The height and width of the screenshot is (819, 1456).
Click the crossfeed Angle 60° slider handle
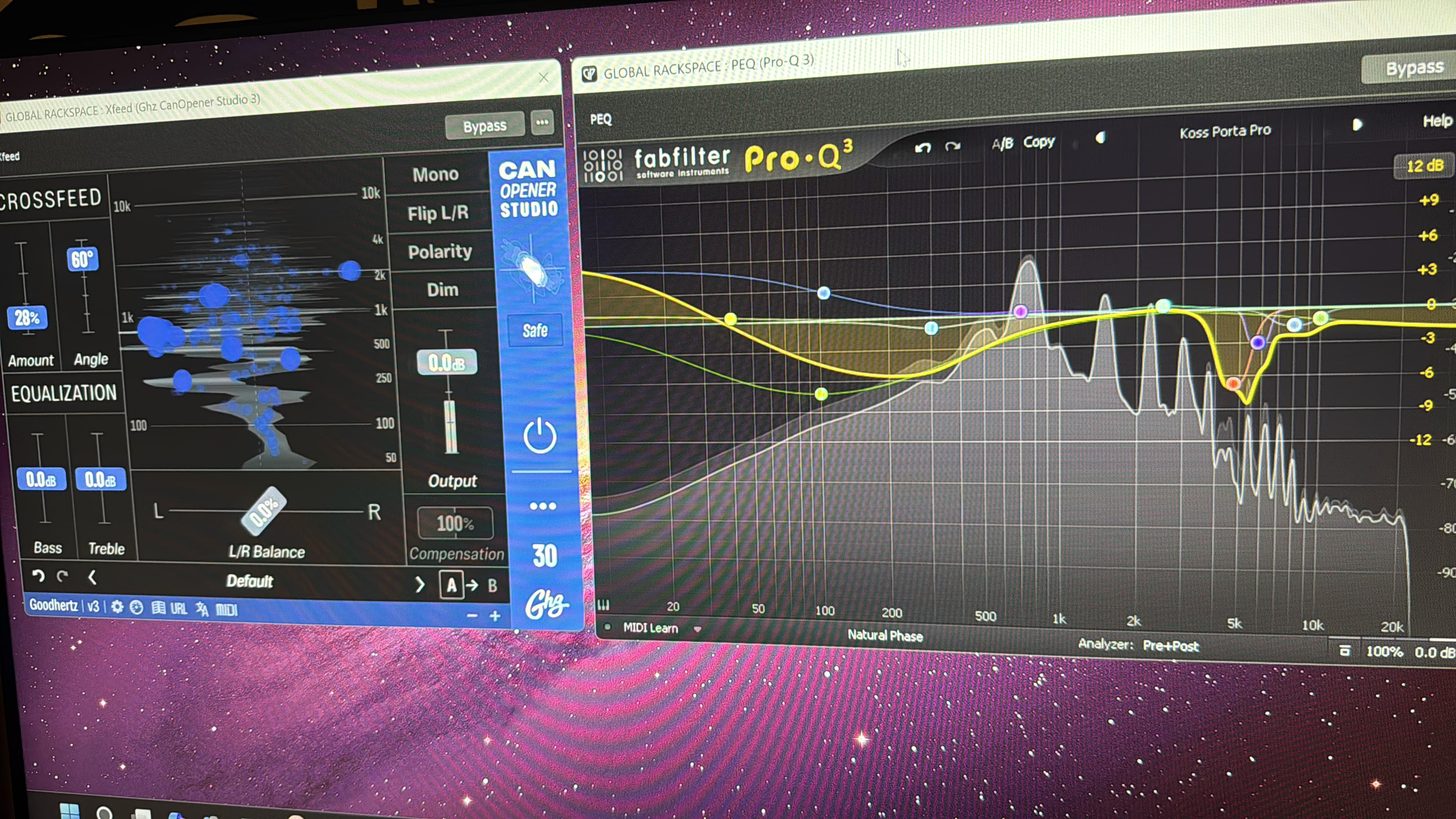[82, 259]
